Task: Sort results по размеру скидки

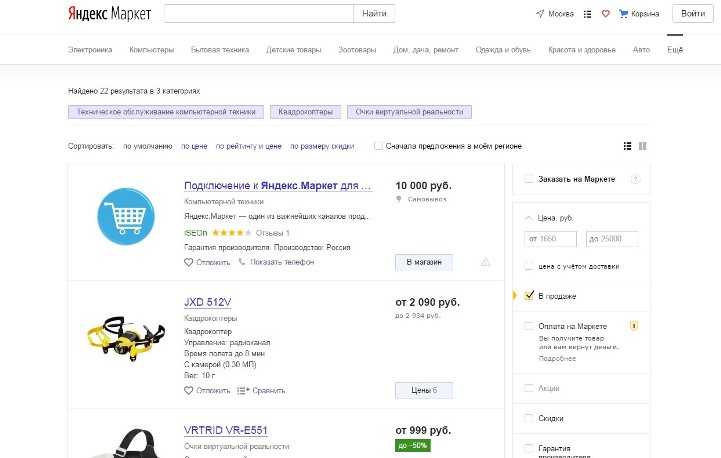Action: 322,146
